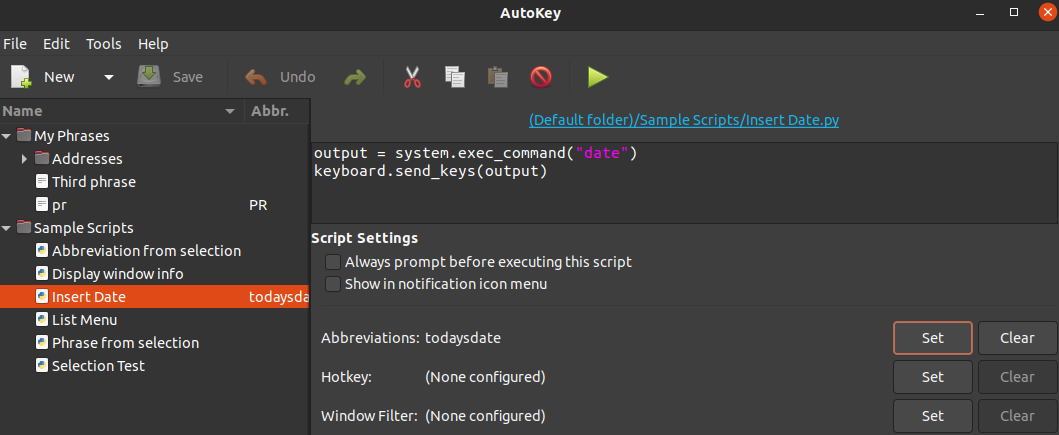This screenshot has width=1059, height=435.
Task: Click the Save toolbar button
Action: click(x=170, y=77)
